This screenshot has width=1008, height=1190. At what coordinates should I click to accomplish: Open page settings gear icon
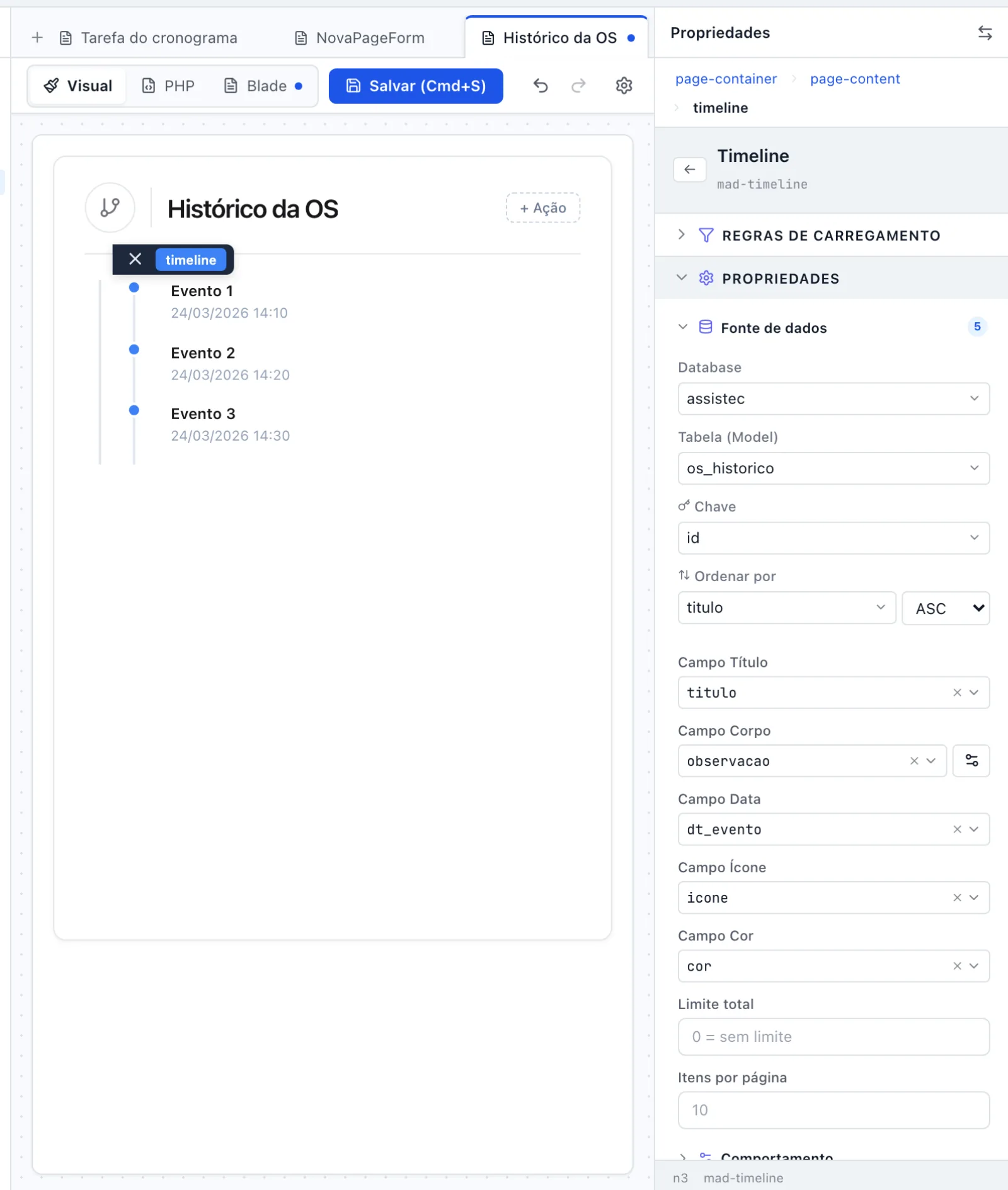[624, 86]
